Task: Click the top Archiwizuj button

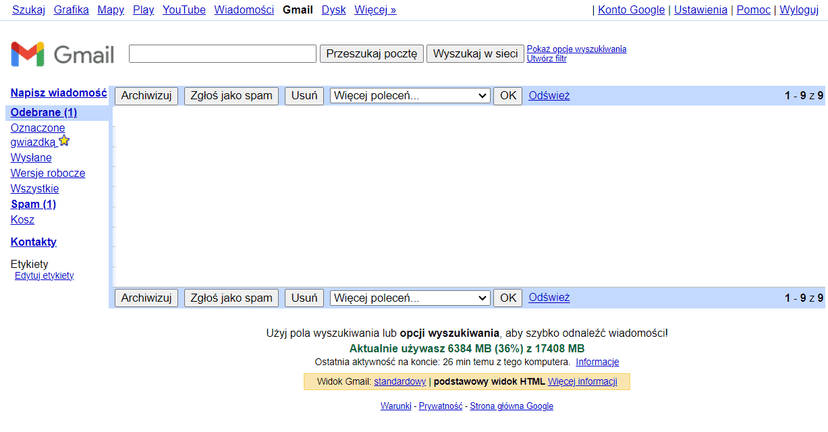Action: coord(146,96)
